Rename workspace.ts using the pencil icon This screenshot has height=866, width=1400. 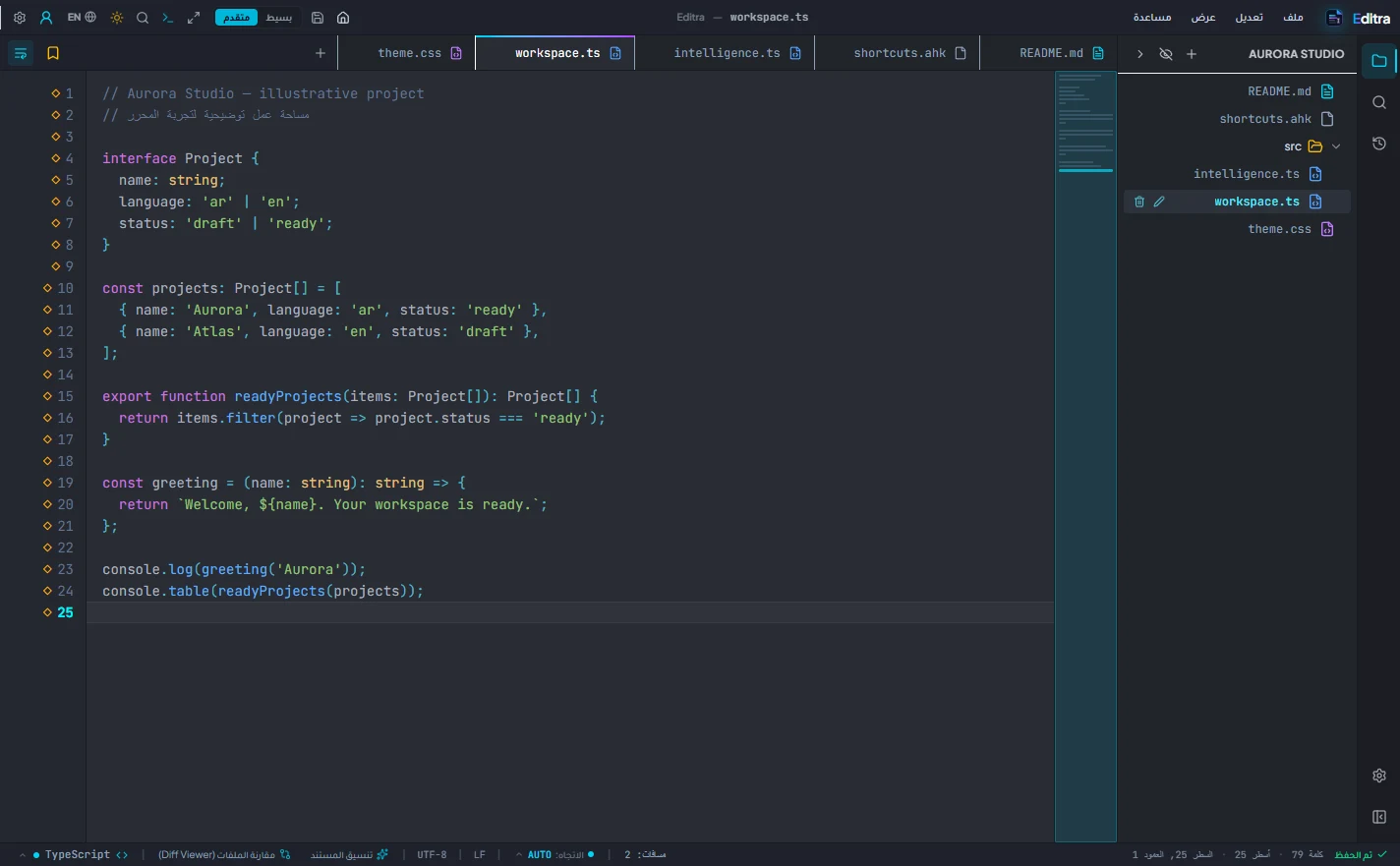[1159, 202]
